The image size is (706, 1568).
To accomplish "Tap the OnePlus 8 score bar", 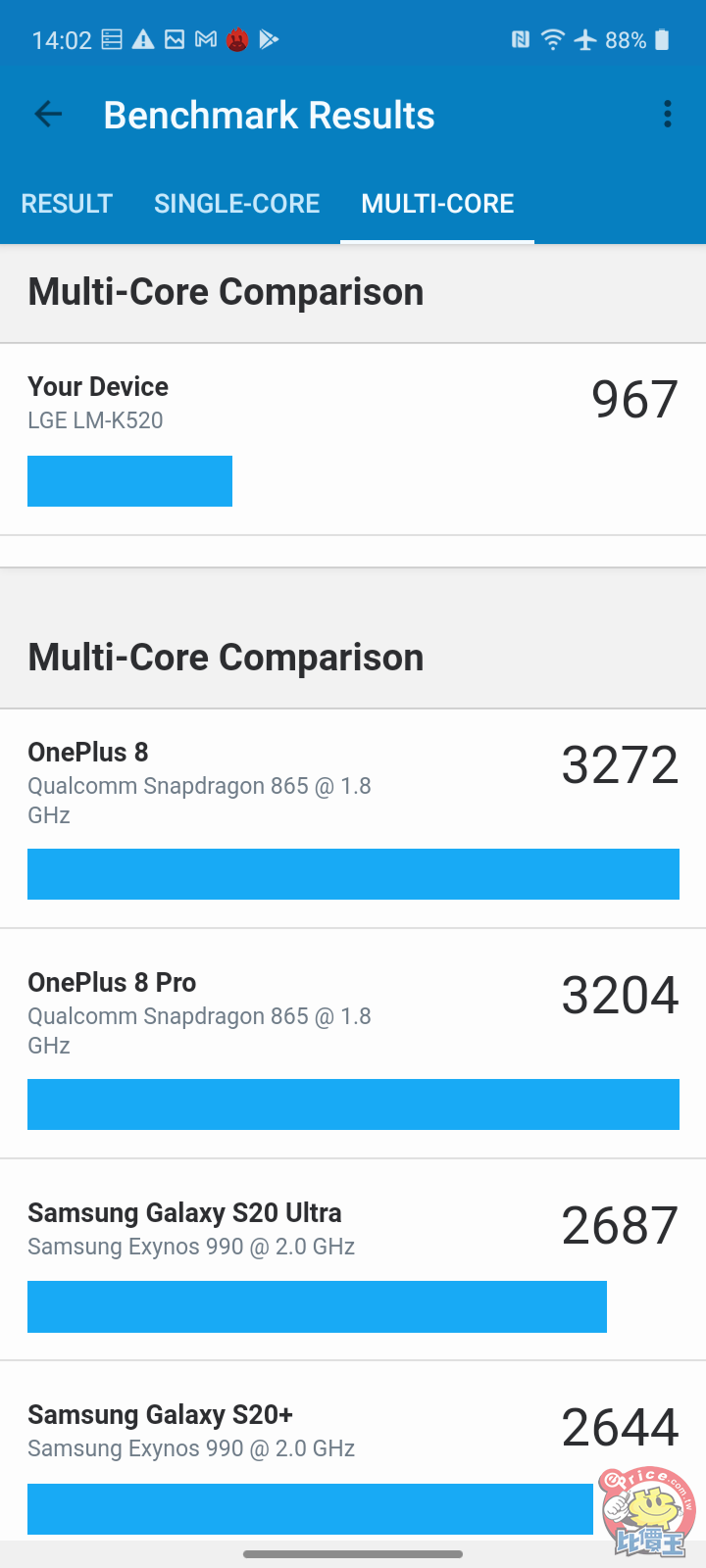I will coord(353,874).
